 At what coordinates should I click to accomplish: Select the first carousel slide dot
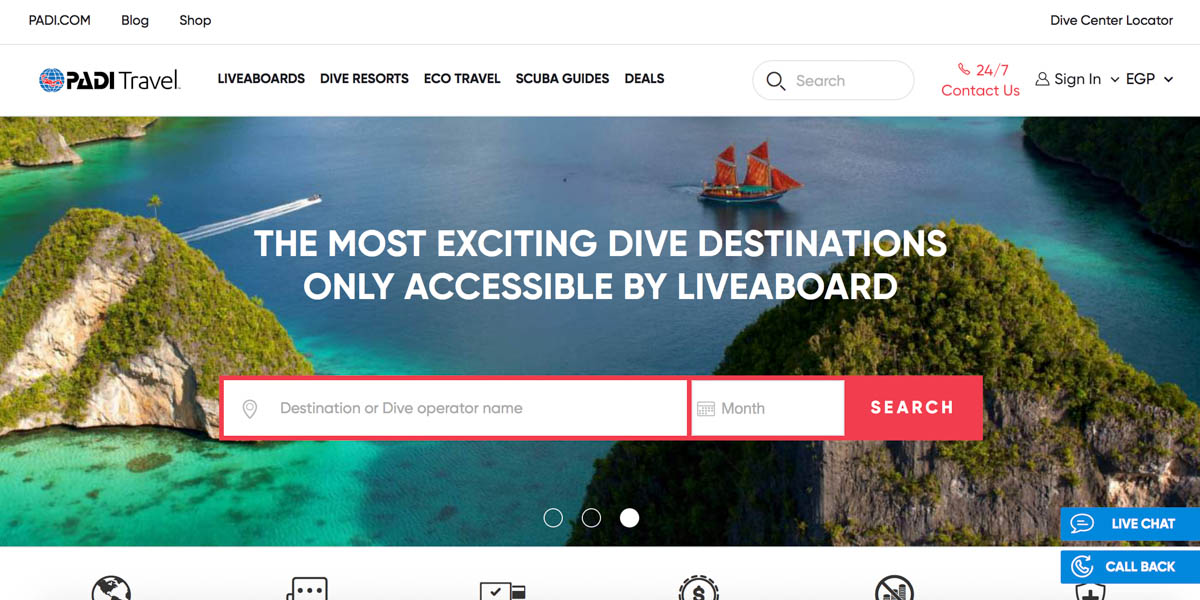(x=553, y=518)
